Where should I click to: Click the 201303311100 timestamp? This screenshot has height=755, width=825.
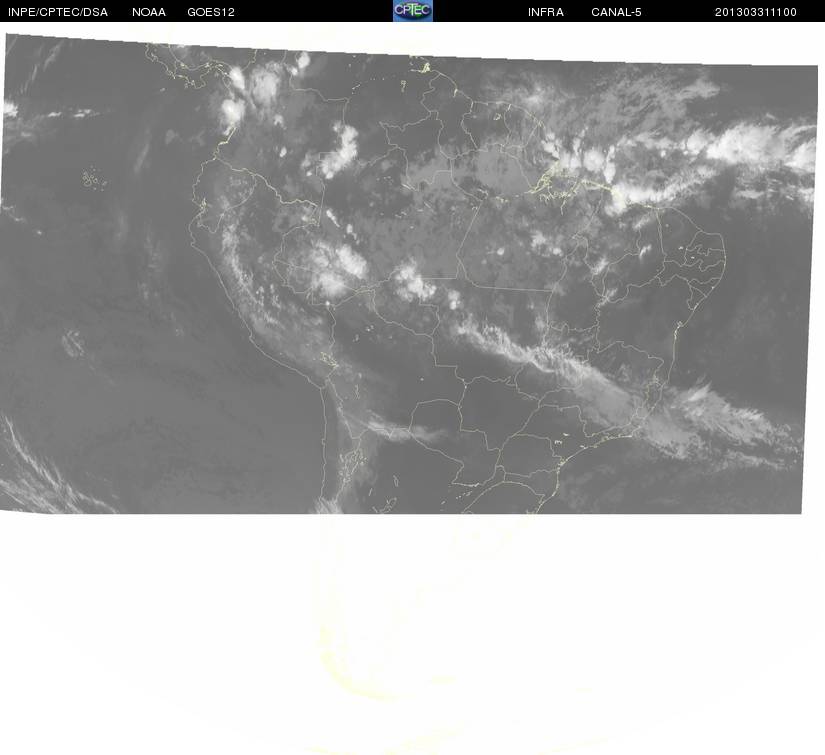click(756, 12)
